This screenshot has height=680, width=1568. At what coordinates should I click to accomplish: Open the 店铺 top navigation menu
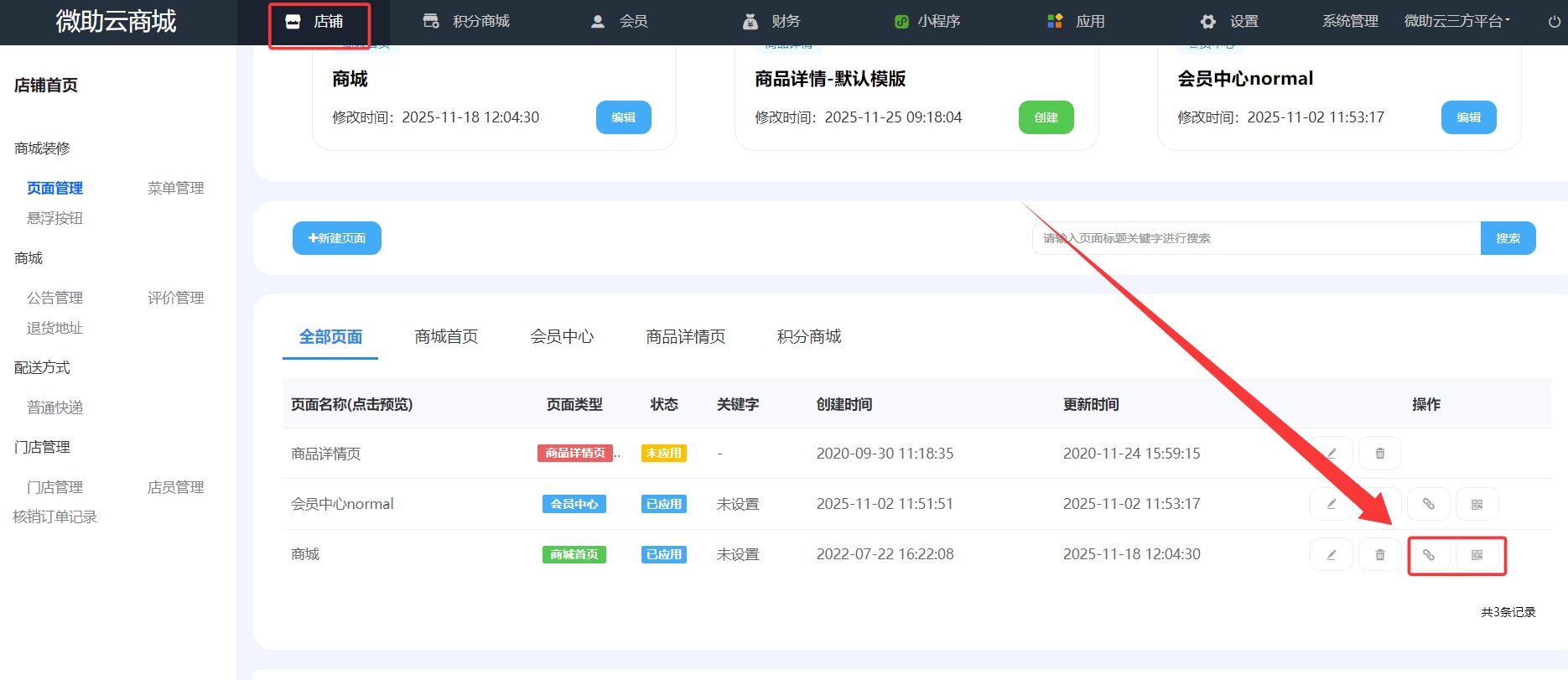[x=318, y=22]
